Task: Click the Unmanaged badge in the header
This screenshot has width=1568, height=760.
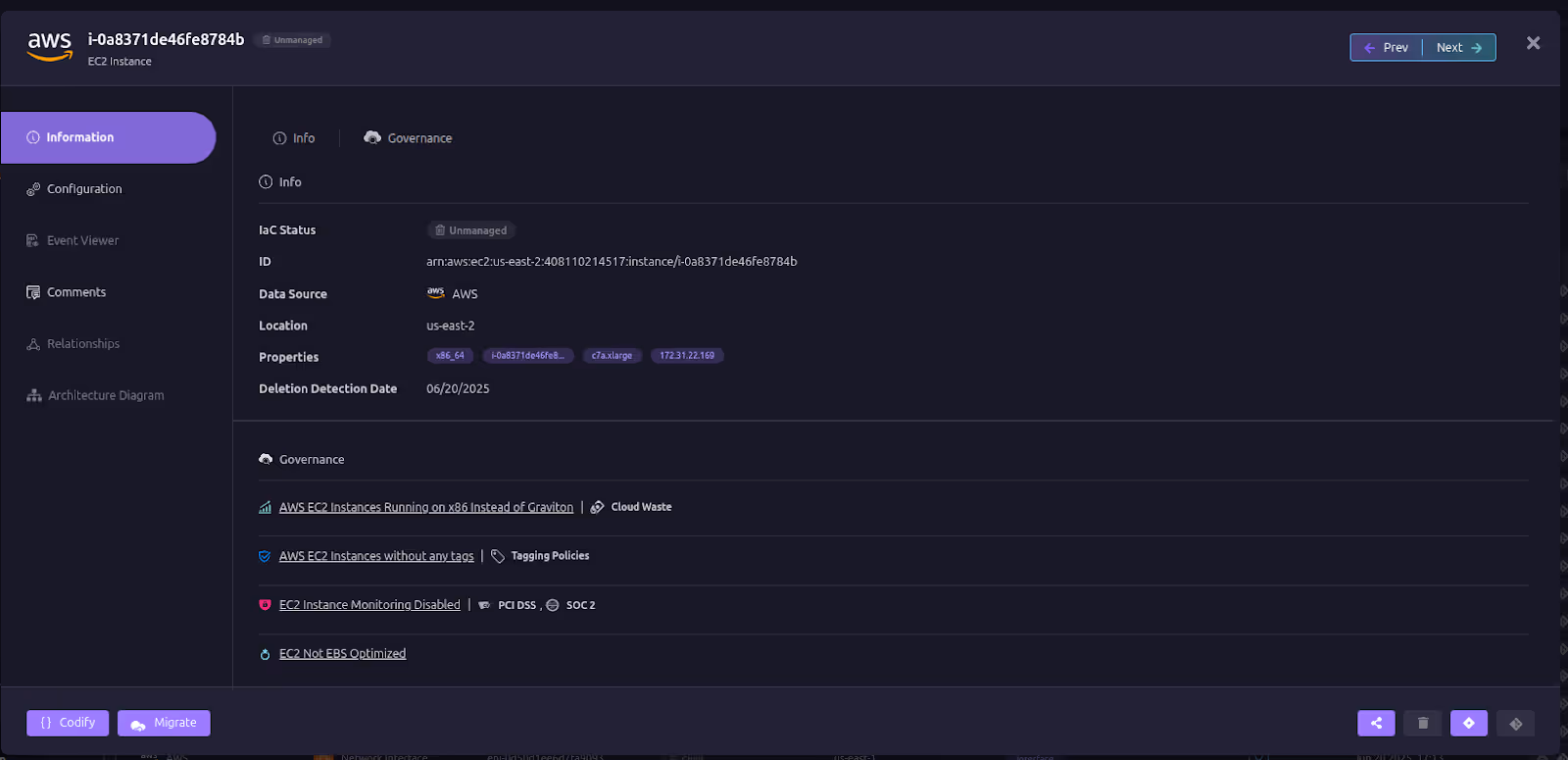Action: tap(292, 40)
